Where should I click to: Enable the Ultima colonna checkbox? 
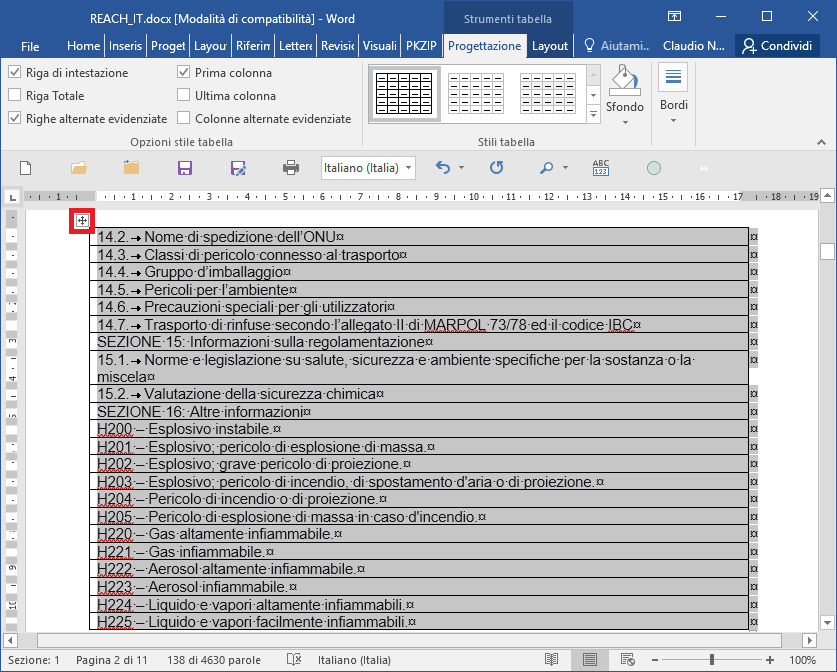(x=184, y=95)
